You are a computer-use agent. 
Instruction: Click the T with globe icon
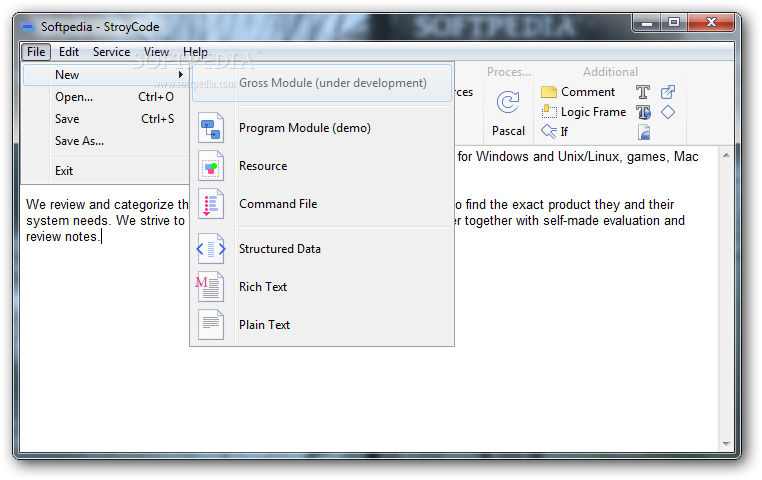point(643,112)
